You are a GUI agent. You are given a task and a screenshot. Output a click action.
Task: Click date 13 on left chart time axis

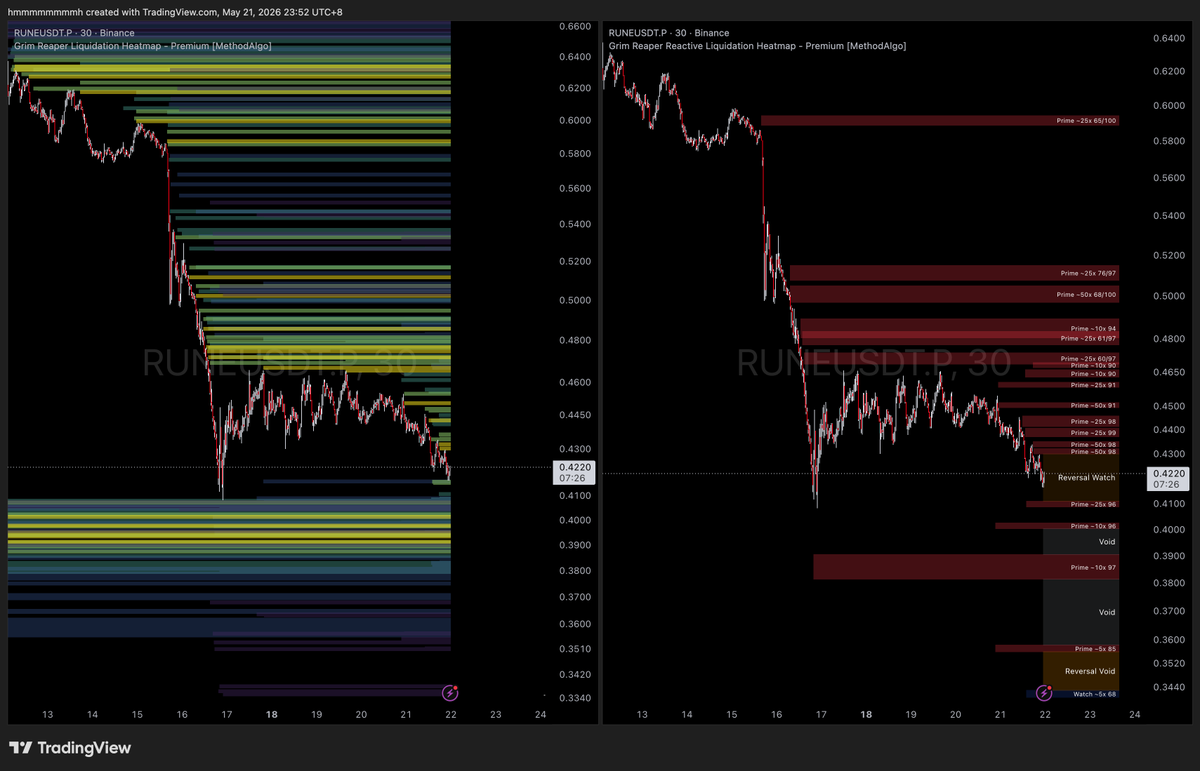(47, 715)
